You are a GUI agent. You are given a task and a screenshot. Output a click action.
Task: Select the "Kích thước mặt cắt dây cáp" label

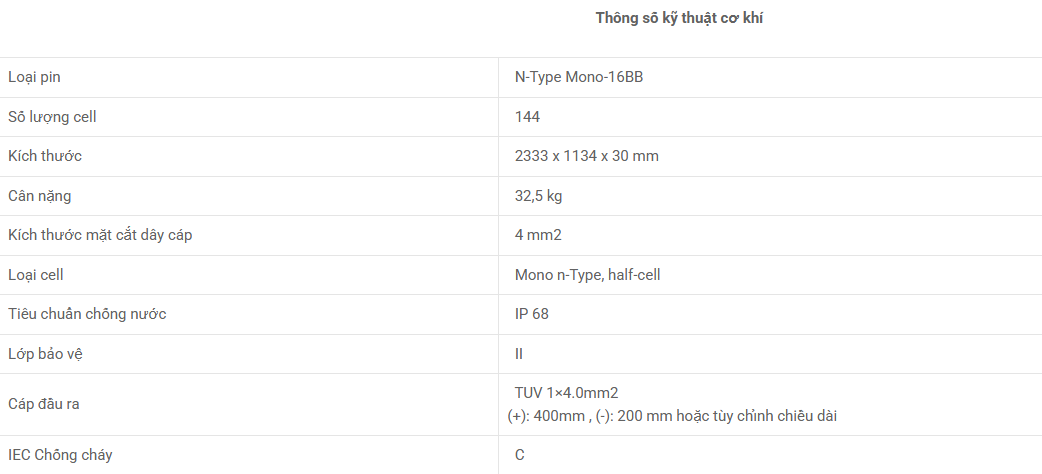pyautogui.click(x=100, y=235)
